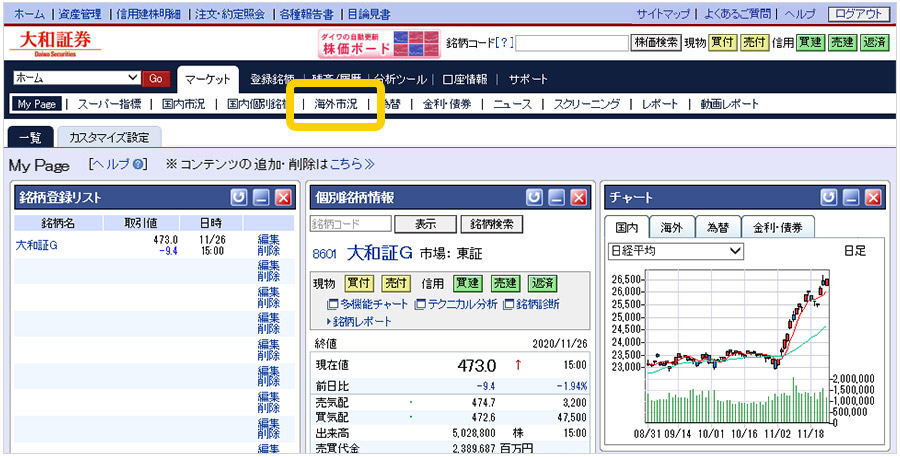Open スーパー指標 submenu
This screenshot has height=457, width=900.
click(109, 104)
